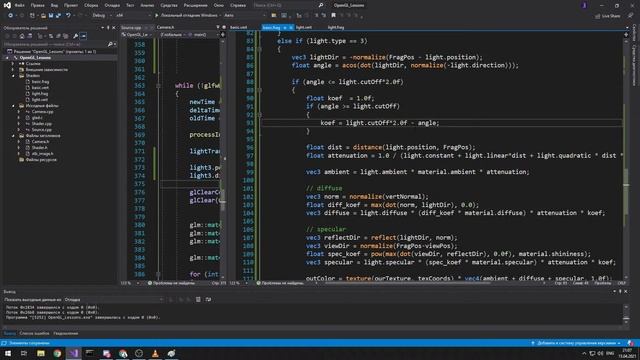Open light.vert in Solution Explorer
640x360 pixels.
(x=40, y=100)
